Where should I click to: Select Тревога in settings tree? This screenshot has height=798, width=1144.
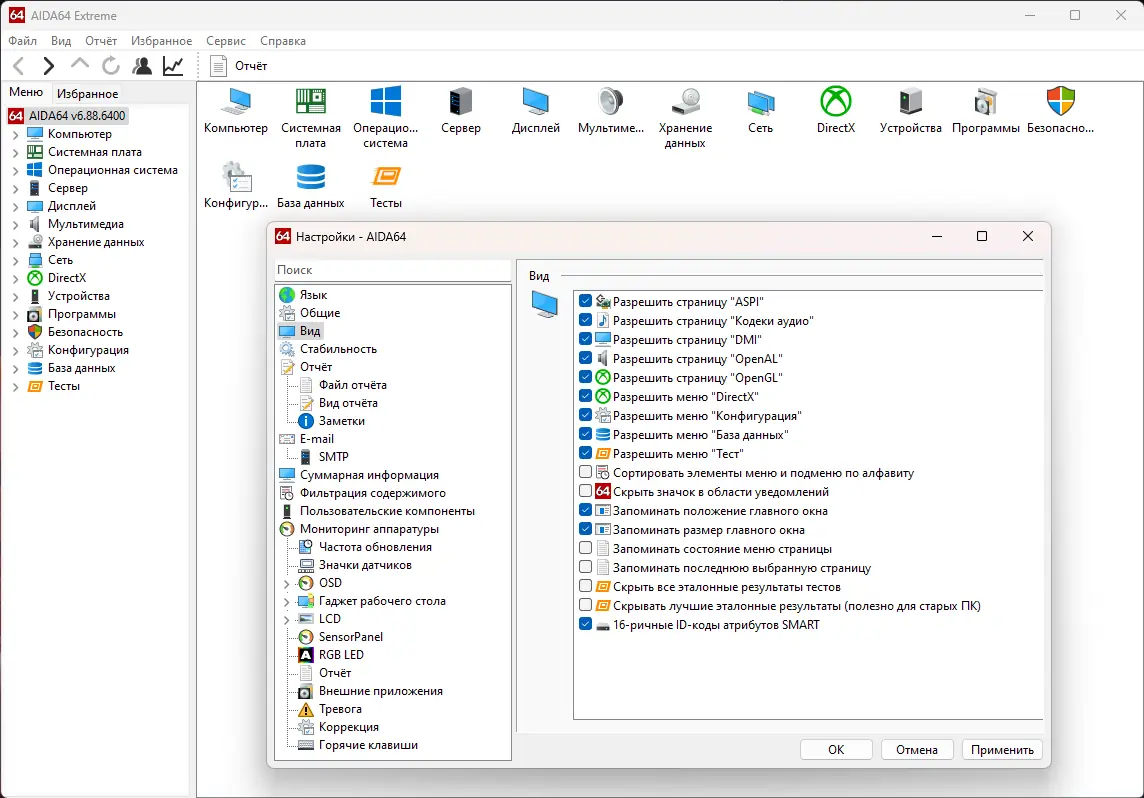click(x=340, y=709)
